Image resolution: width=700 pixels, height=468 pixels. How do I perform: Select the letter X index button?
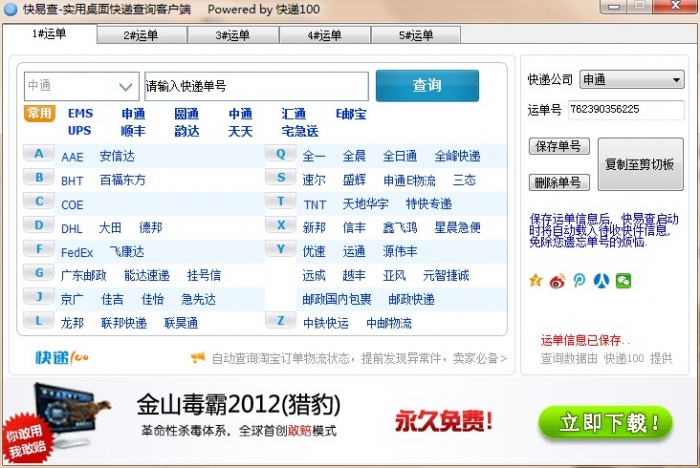[x=281, y=225]
